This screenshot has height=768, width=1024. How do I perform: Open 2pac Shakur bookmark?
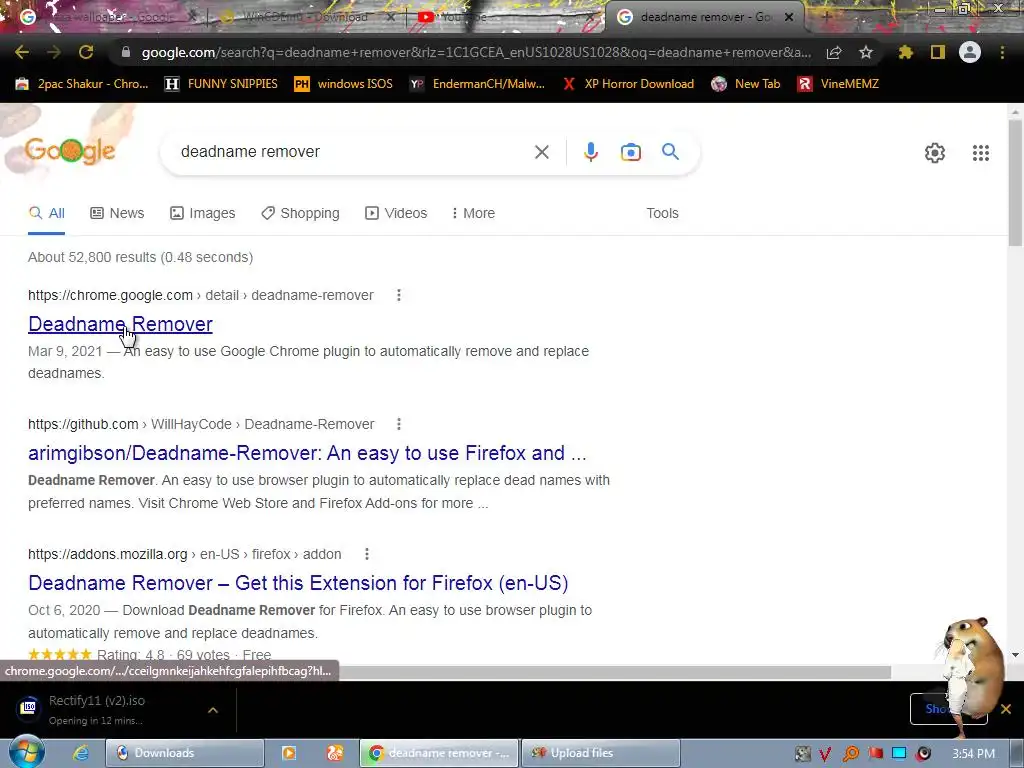(82, 84)
